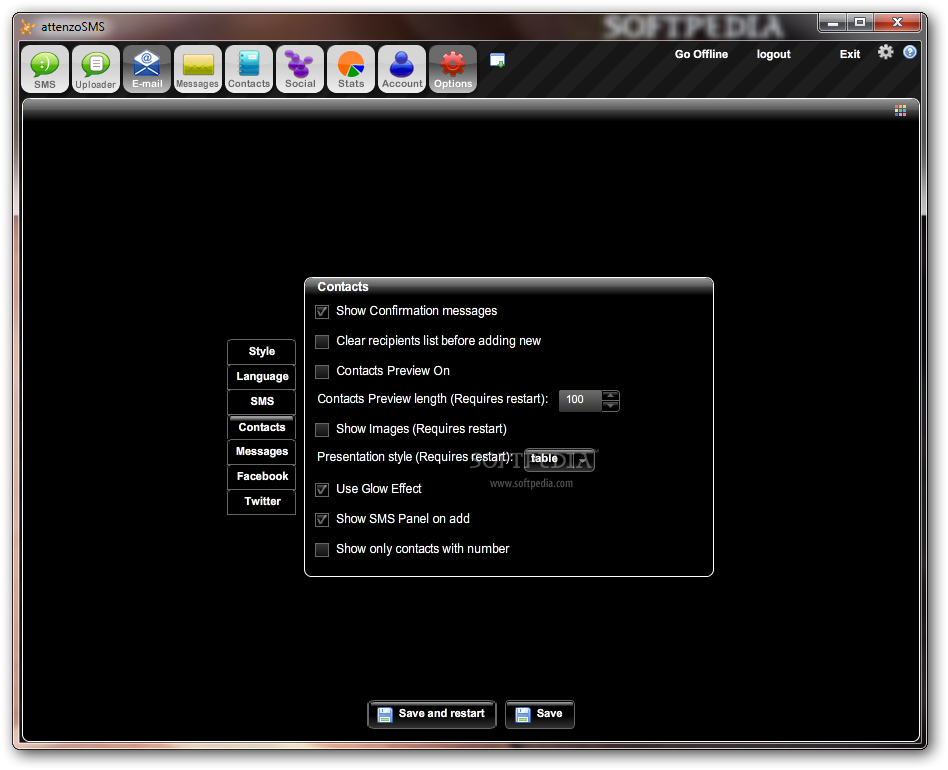Open the Messages toolbar section
Image resolution: width=948 pixels, height=770 pixels.
coord(198,69)
